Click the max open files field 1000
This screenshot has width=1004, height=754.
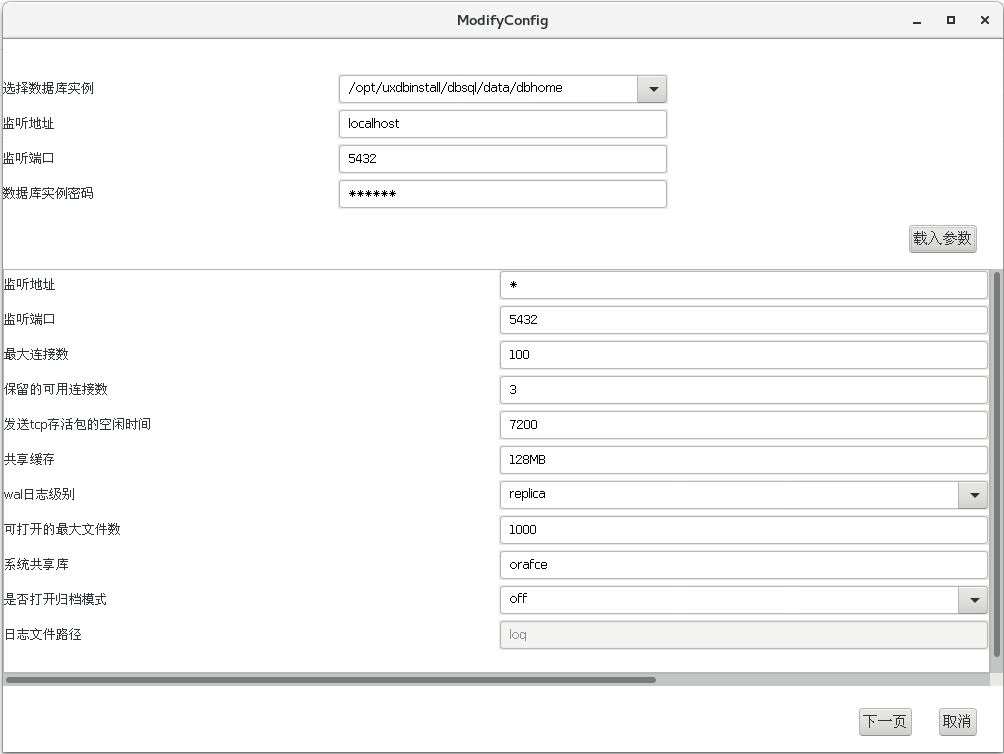click(x=742, y=530)
